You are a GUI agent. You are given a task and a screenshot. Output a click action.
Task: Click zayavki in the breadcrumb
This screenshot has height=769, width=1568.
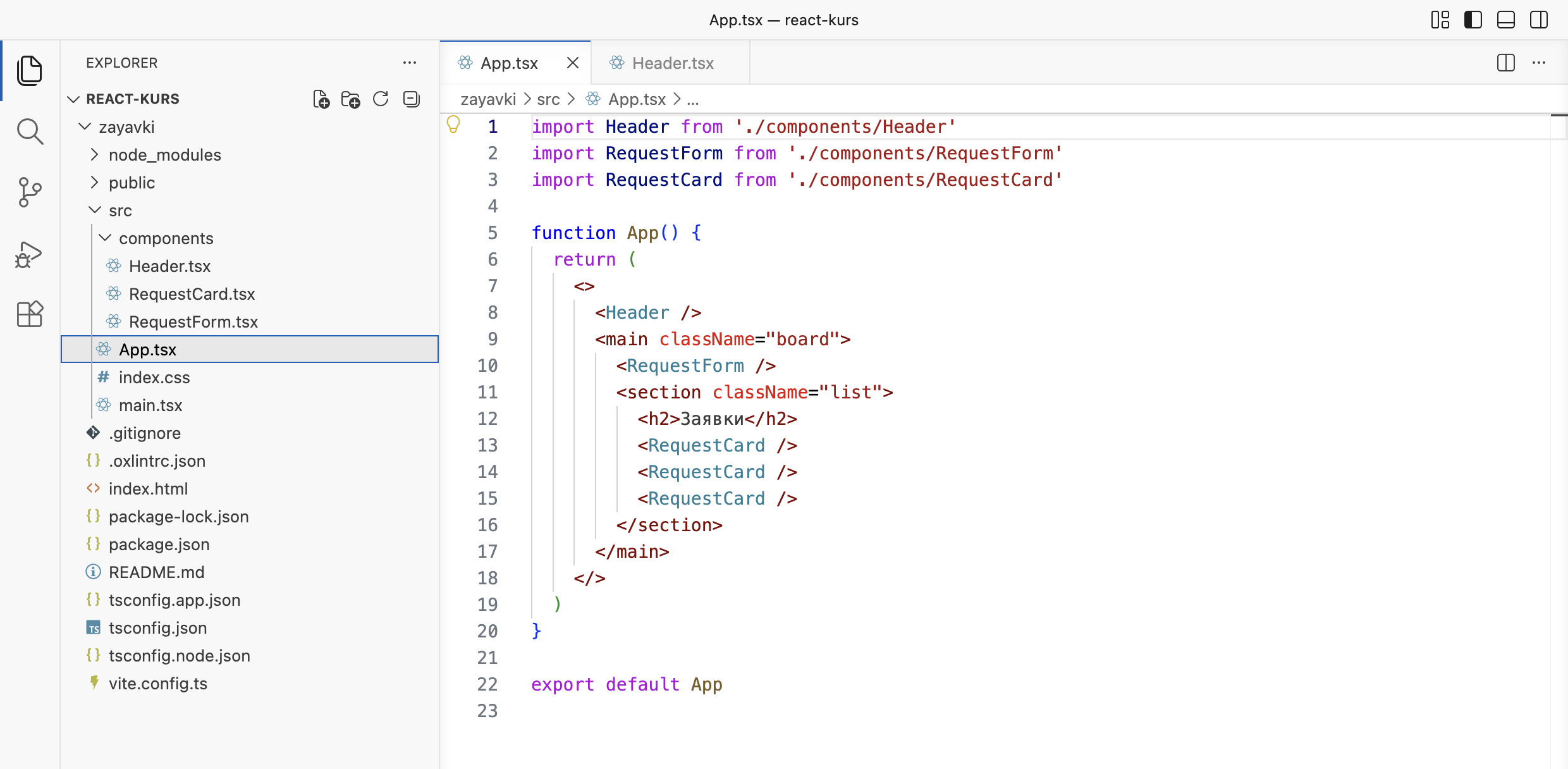point(488,99)
